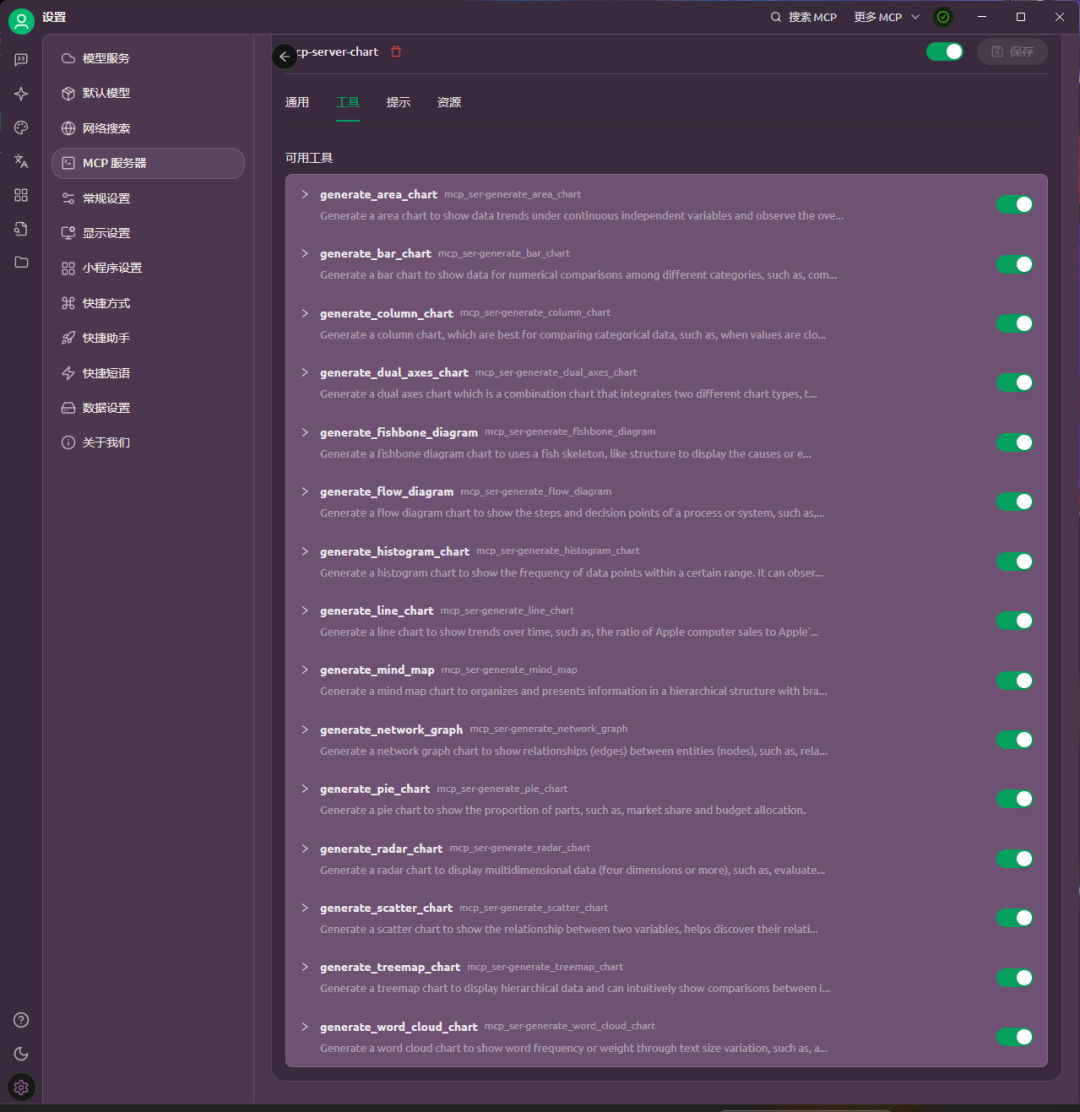Image resolution: width=1080 pixels, height=1112 pixels.
Task: Switch theme with the moon icon
Action: [x=21, y=1054]
